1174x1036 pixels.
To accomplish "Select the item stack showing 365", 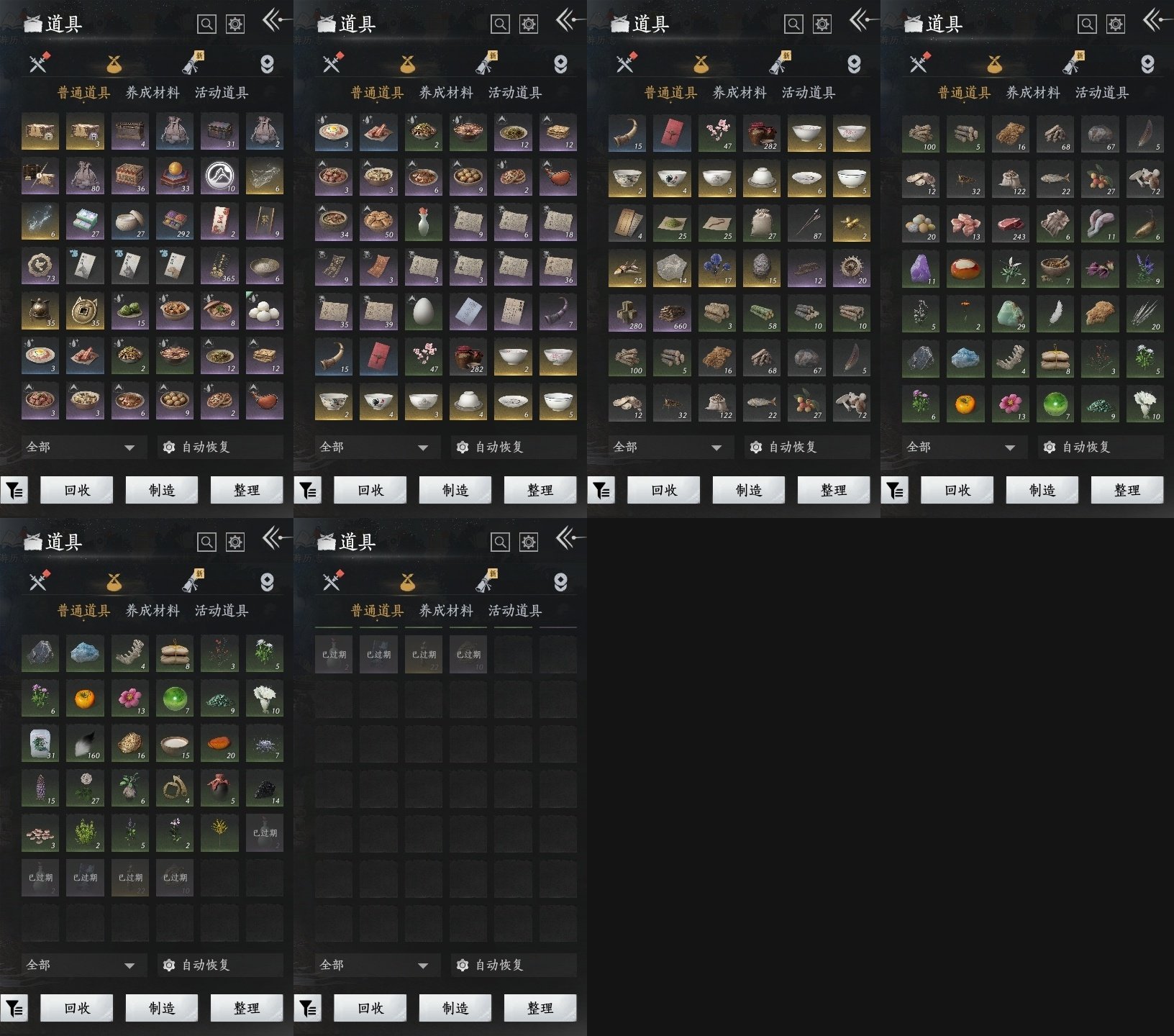I will pyautogui.click(x=219, y=265).
